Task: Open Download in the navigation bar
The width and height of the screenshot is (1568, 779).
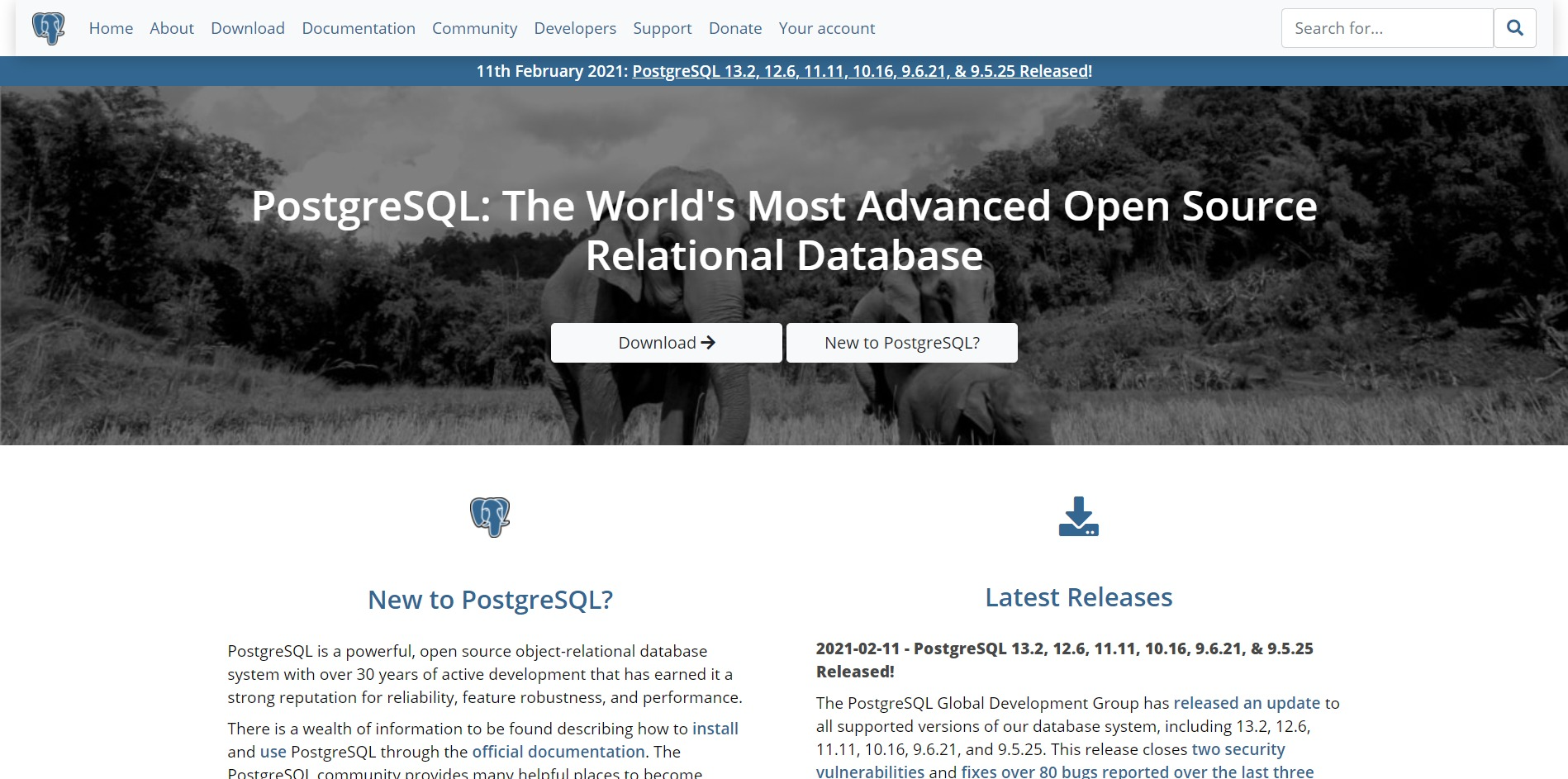Action: 248,28
